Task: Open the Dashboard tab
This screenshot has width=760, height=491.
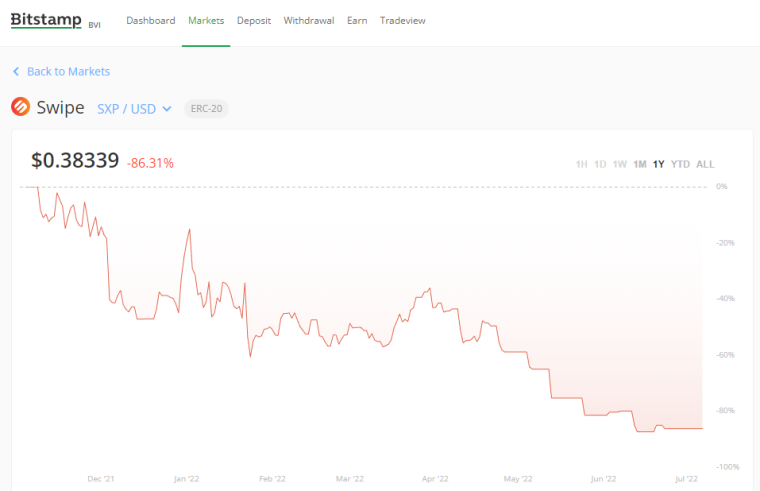Action: pyautogui.click(x=151, y=20)
